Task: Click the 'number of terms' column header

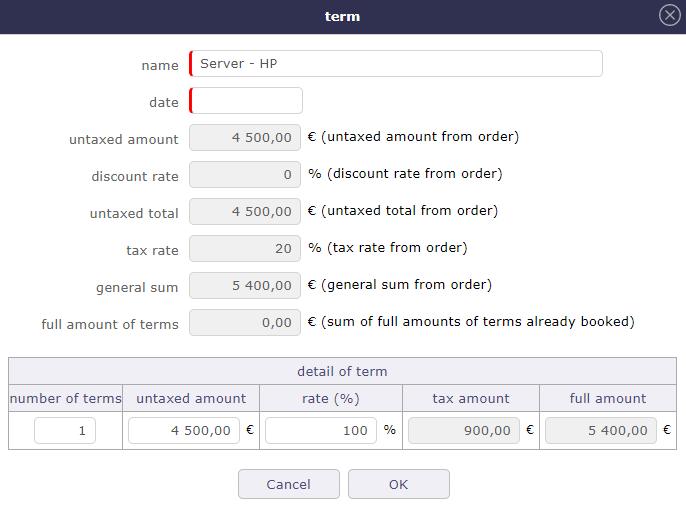Action: (66, 398)
